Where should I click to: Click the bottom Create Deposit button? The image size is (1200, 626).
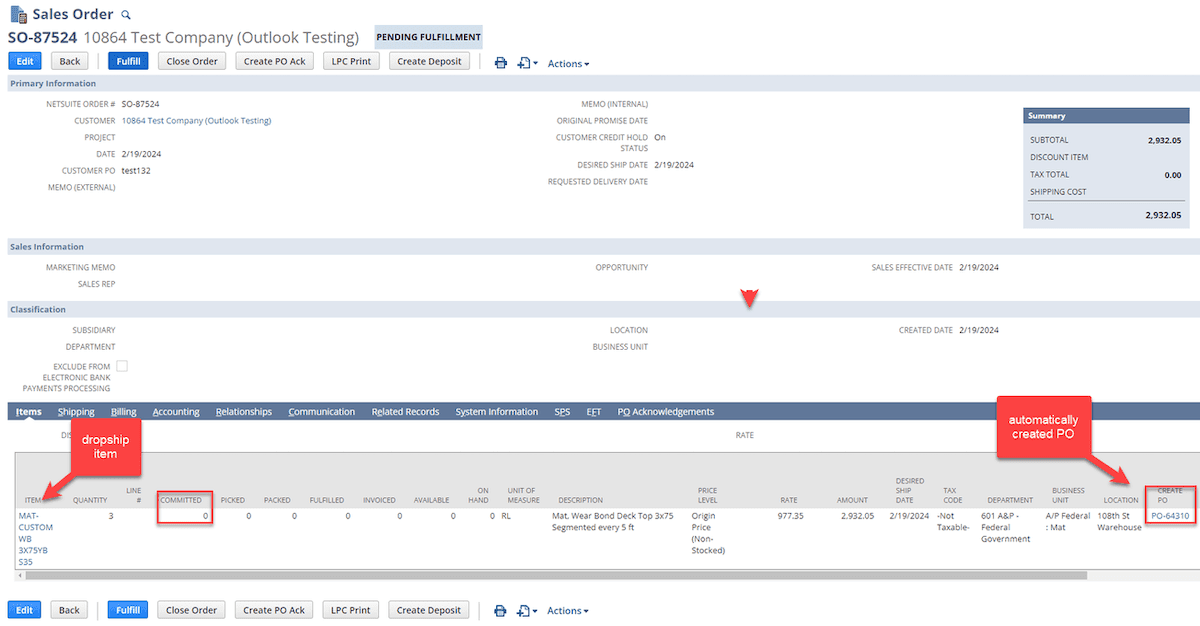click(x=429, y=610)
